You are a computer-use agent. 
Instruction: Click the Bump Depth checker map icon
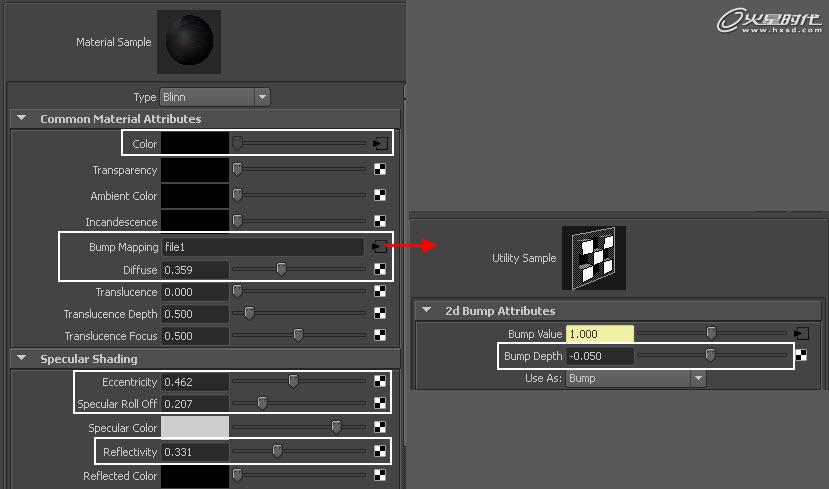point(802,355)
